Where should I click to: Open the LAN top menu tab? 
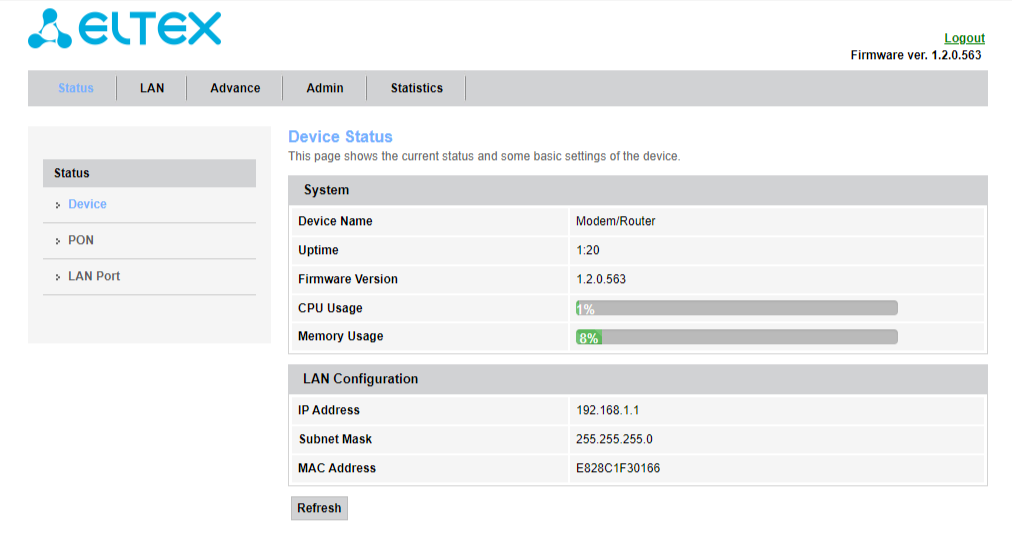(x=152, y=88)
